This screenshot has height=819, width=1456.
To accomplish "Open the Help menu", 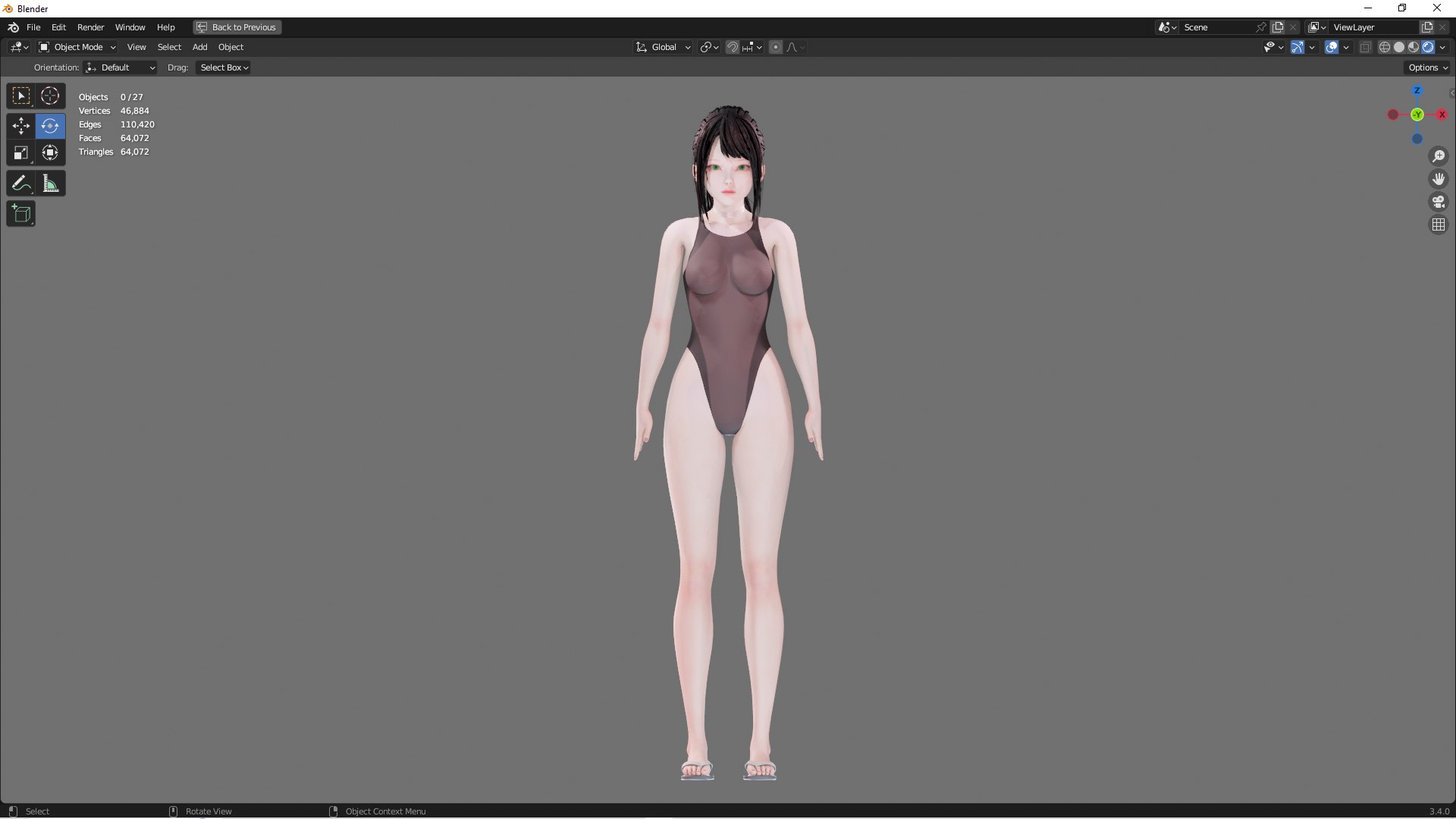I will point(165,27).
